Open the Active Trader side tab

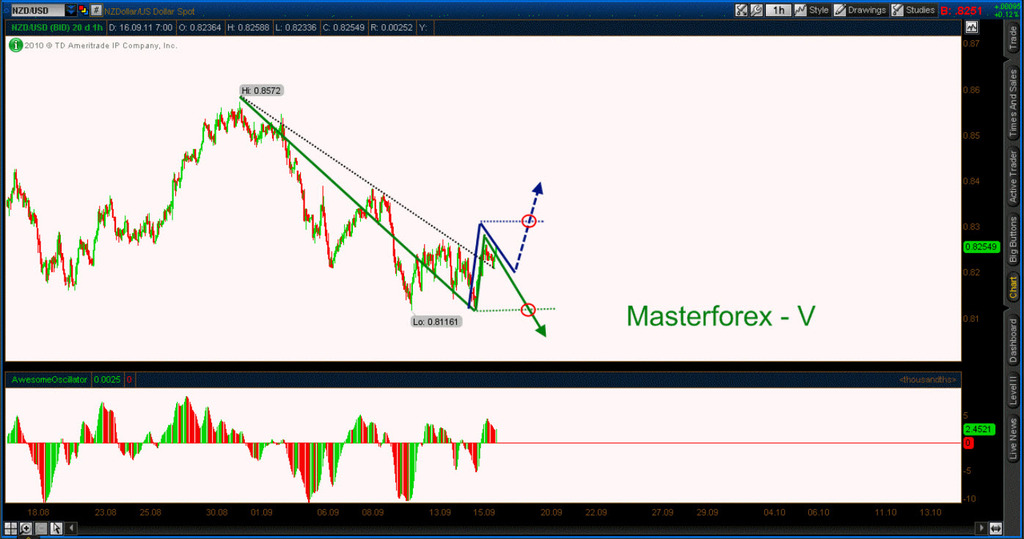click(x=1013, y=176)
